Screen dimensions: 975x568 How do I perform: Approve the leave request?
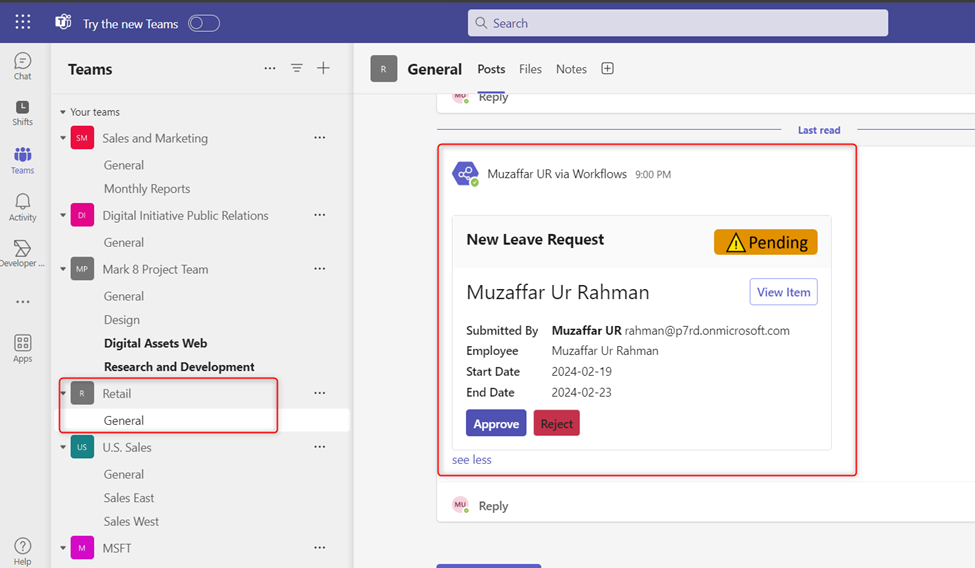[x=496, y=423]
